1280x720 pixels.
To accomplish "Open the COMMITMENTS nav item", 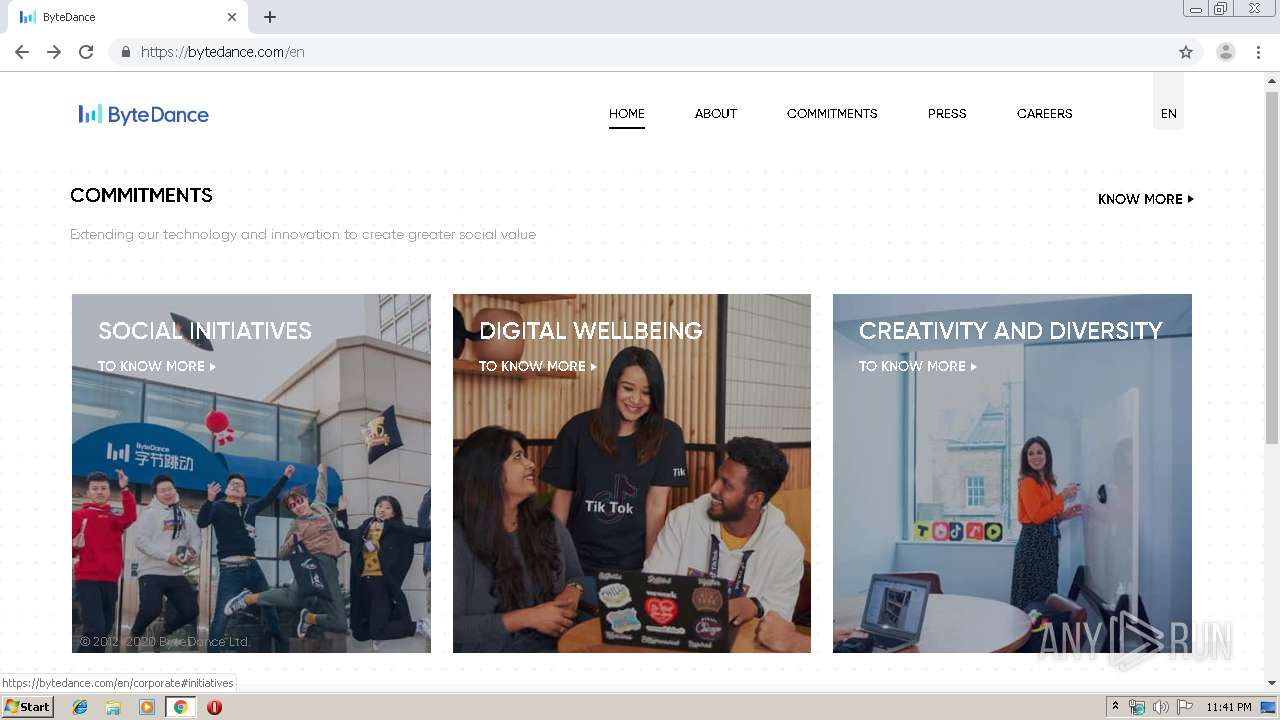I will coord(832,114).
